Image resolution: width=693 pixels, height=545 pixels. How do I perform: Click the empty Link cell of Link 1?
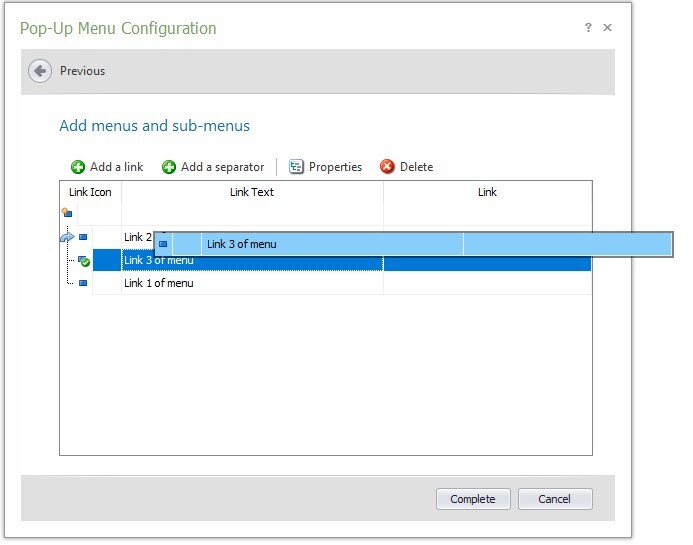coord(487,283)
